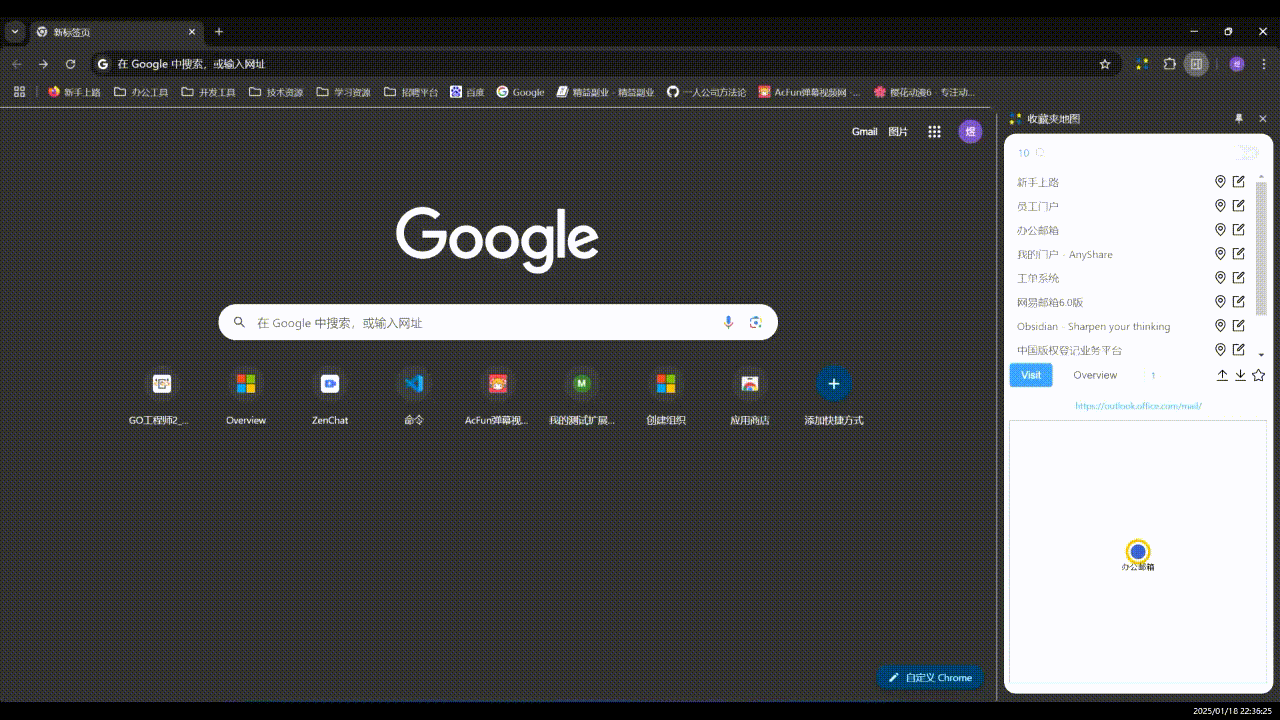
Task: Click the pin icon for 中国版权登记业务平台
Action: [1220, 350]
